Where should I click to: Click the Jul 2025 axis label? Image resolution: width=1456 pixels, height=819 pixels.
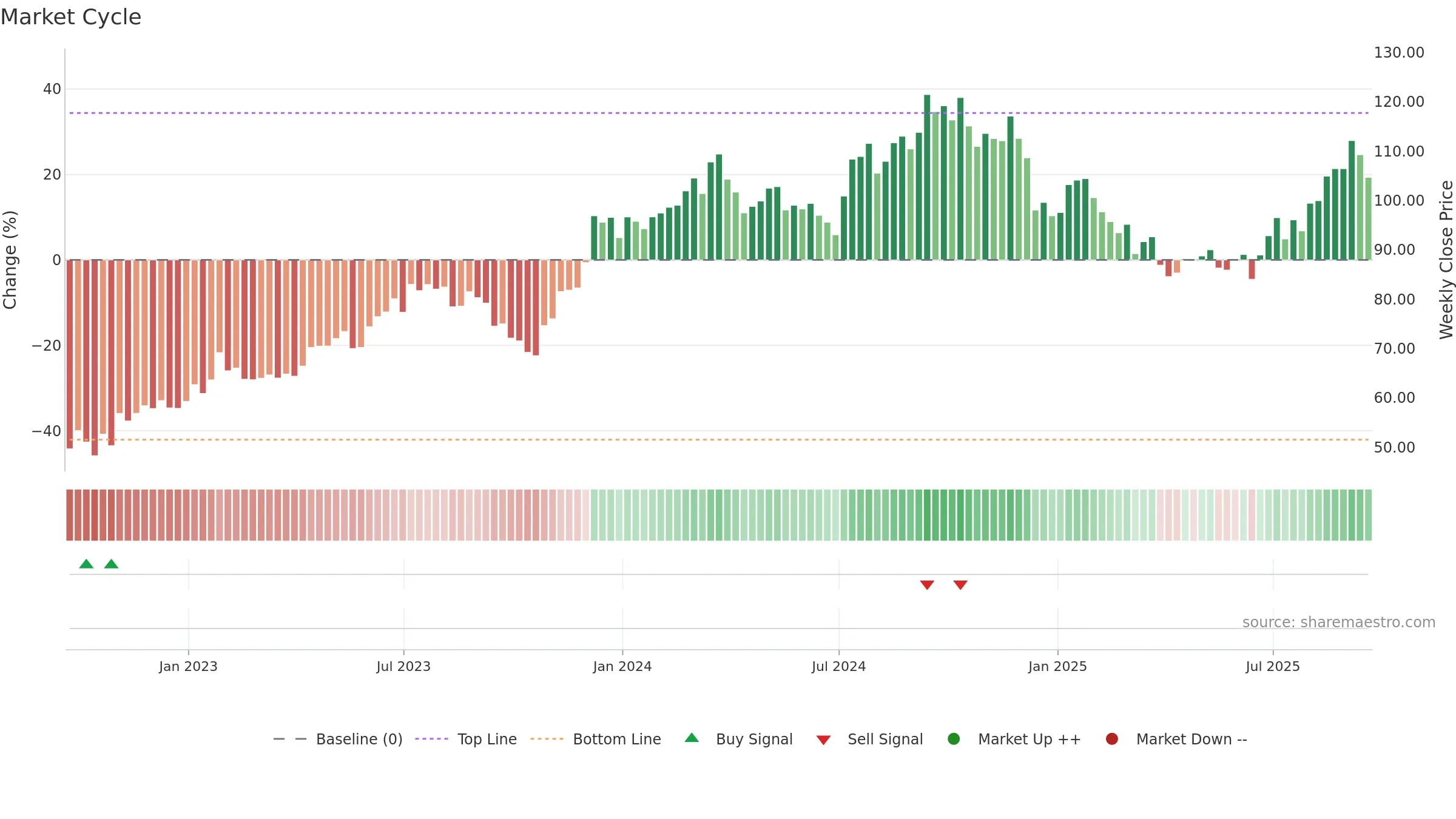(x=1273, y=667)
